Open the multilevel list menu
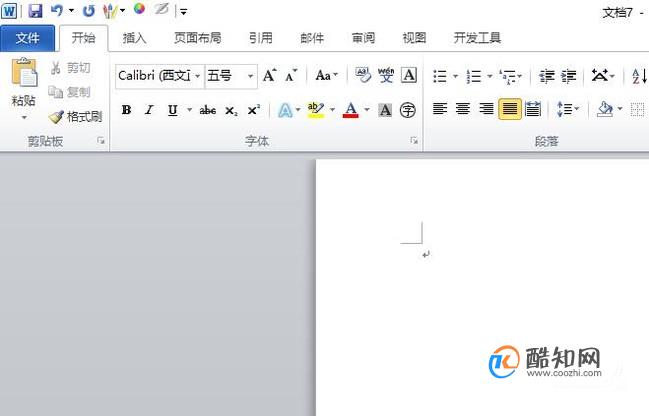The image size is (649, 416). point(510,76)
